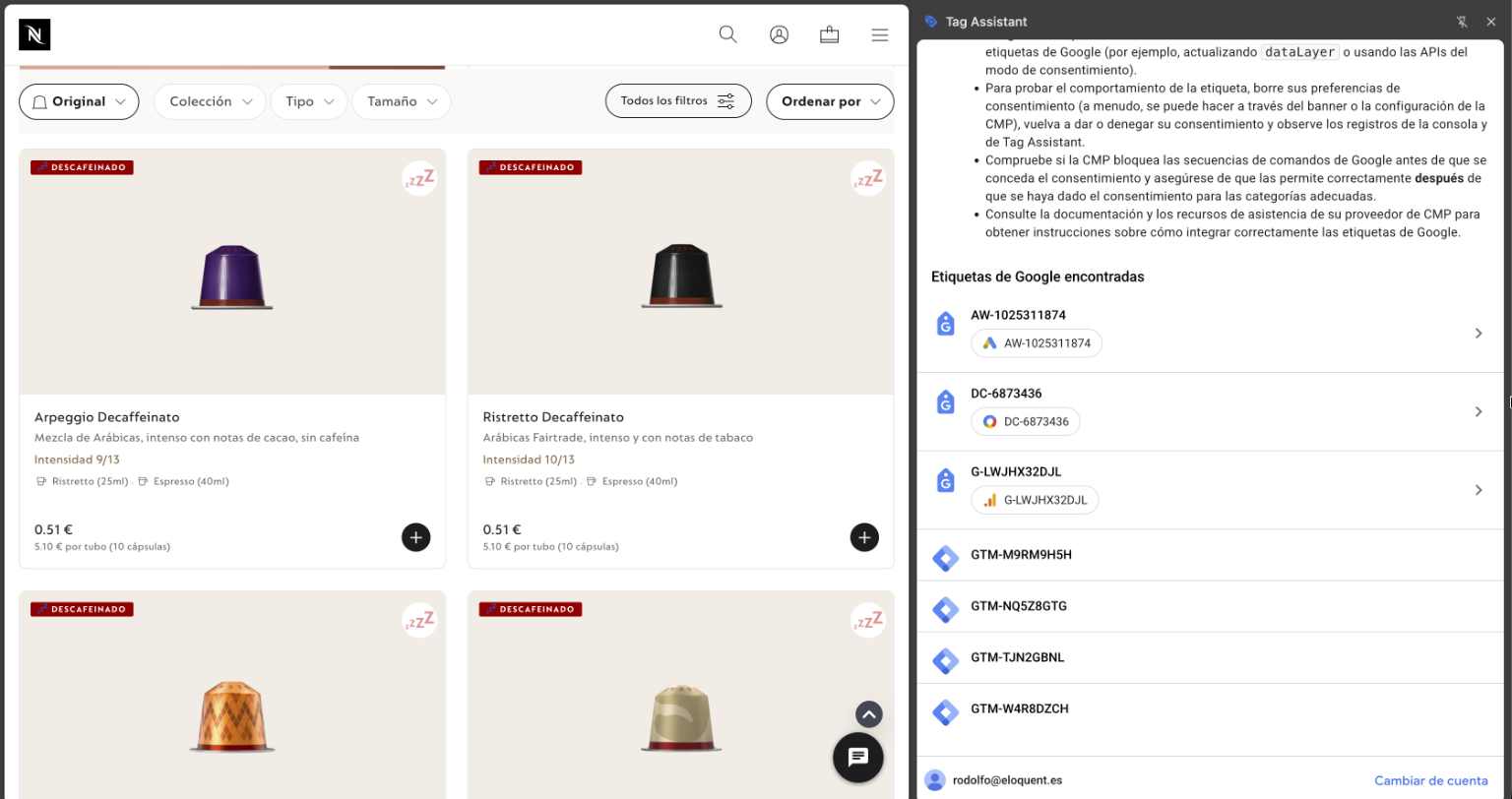Click the DC-6873436 Google tag icon
This screenshot has height=799, width=1512.
(x=945, y=401)
